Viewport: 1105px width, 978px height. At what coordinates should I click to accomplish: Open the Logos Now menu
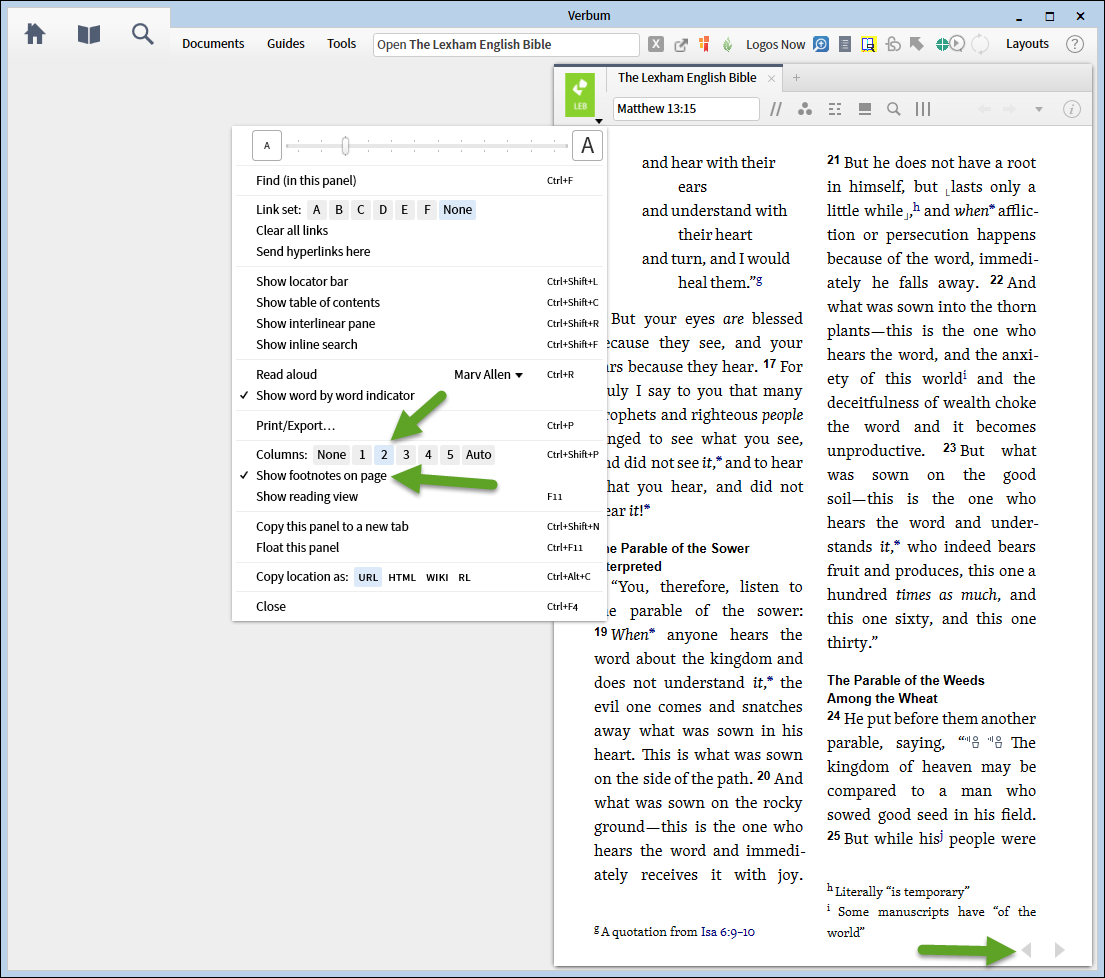click(775, 44)
